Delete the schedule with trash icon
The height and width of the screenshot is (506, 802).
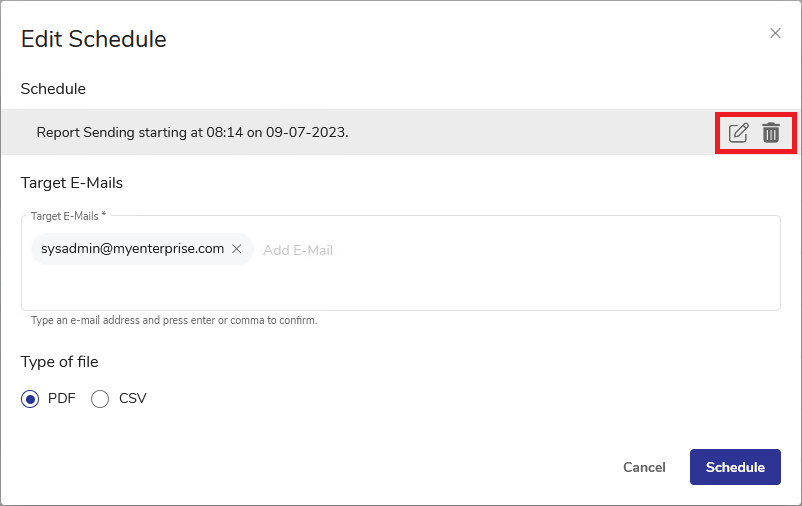pyautogui.click(x=771, y=132)
